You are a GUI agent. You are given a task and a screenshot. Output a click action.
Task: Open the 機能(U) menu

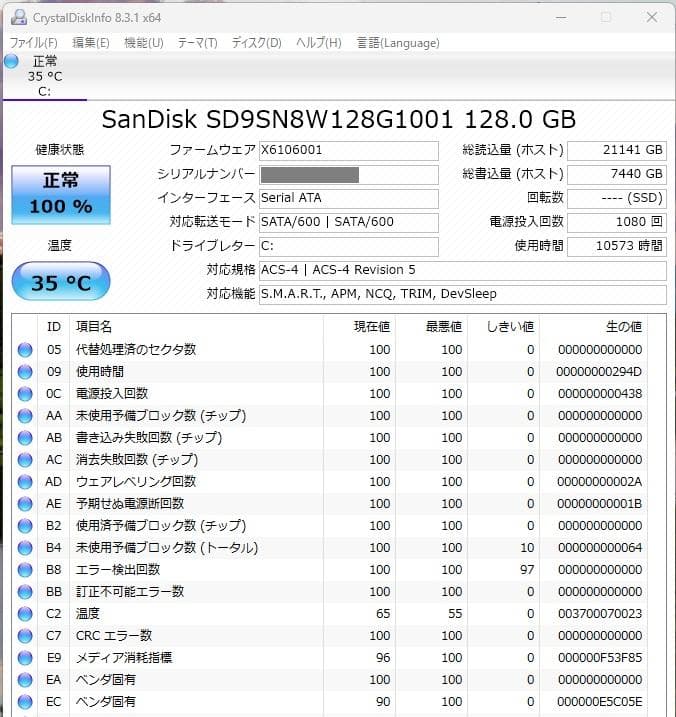(x=144, y=43)
